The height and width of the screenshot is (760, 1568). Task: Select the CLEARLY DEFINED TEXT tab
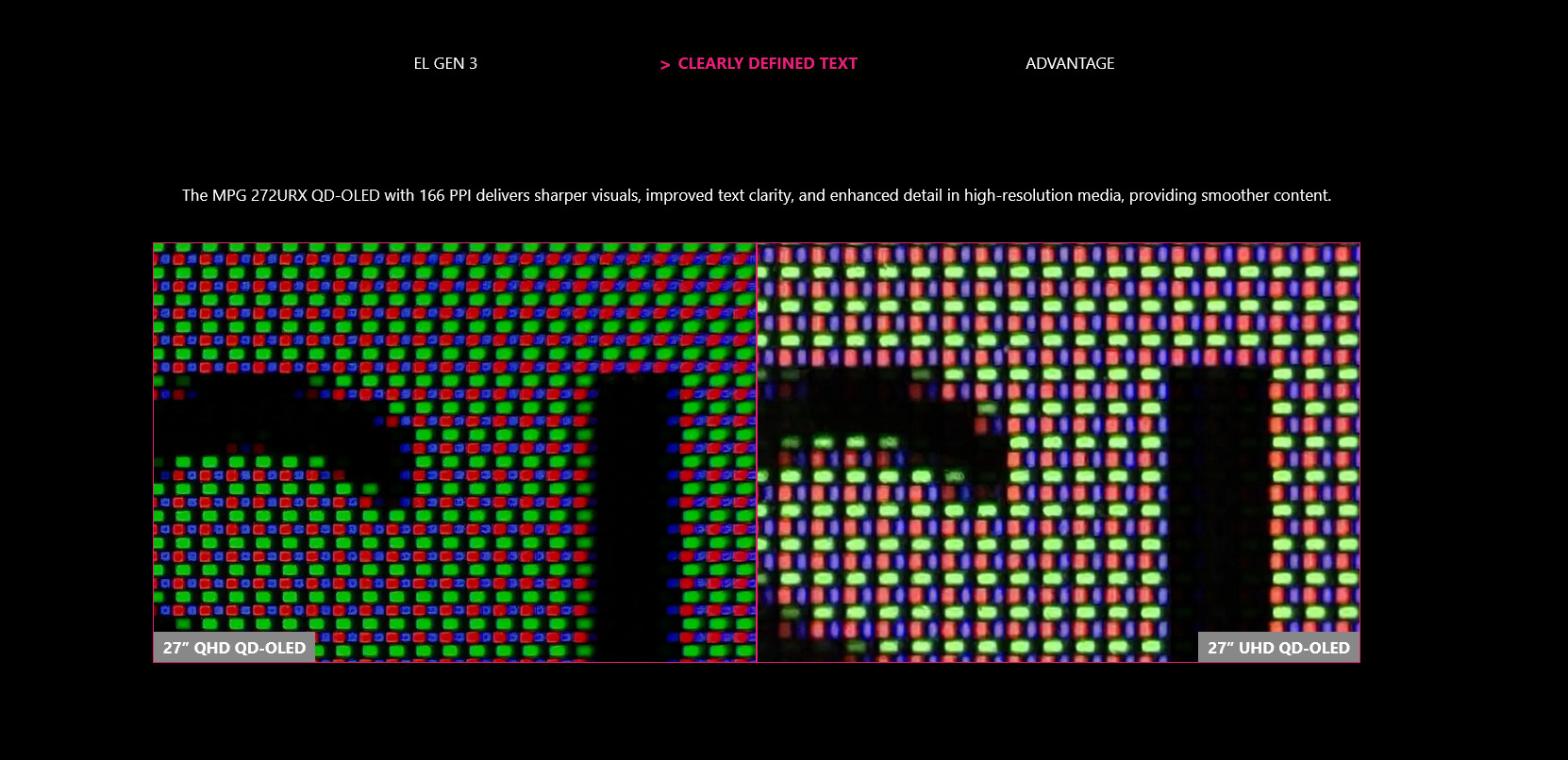(767, 63)
